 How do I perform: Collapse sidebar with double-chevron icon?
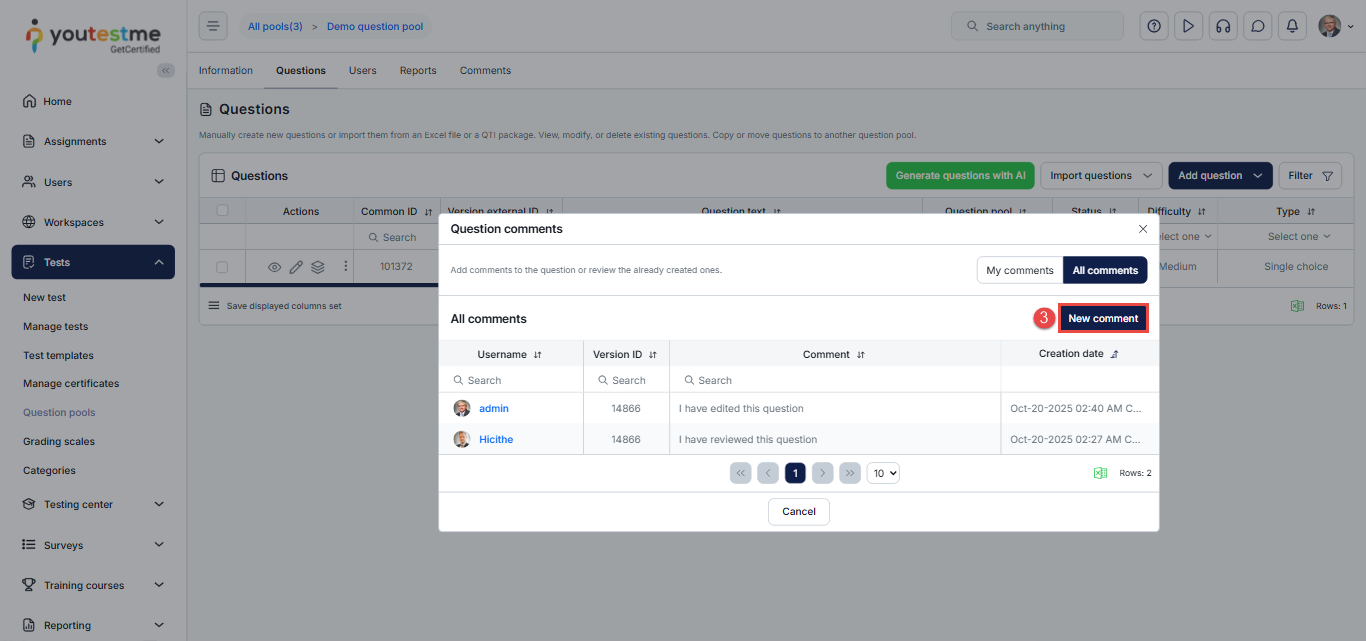tap(166, 70)
